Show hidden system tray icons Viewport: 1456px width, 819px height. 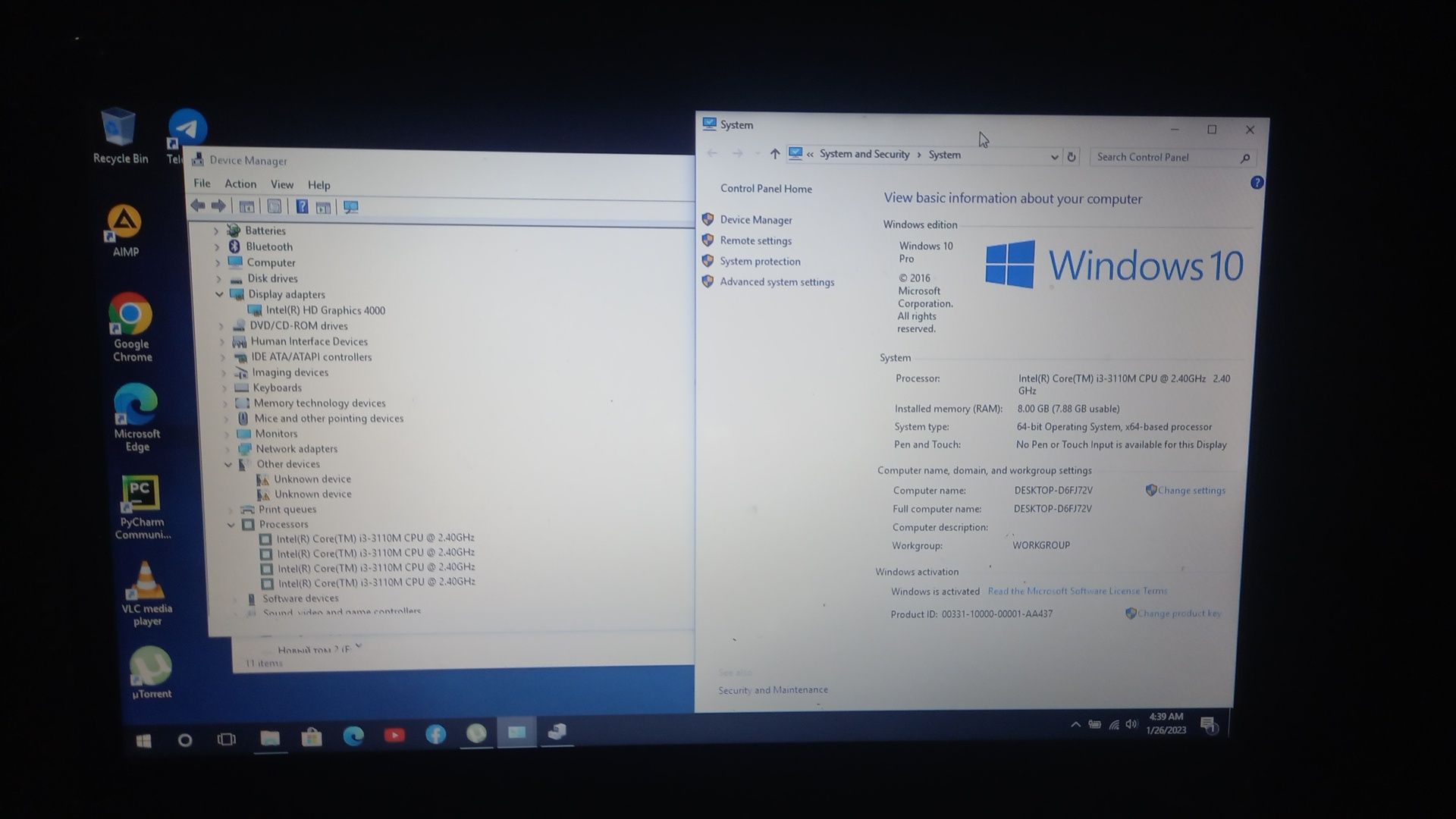coord(1075,724)
